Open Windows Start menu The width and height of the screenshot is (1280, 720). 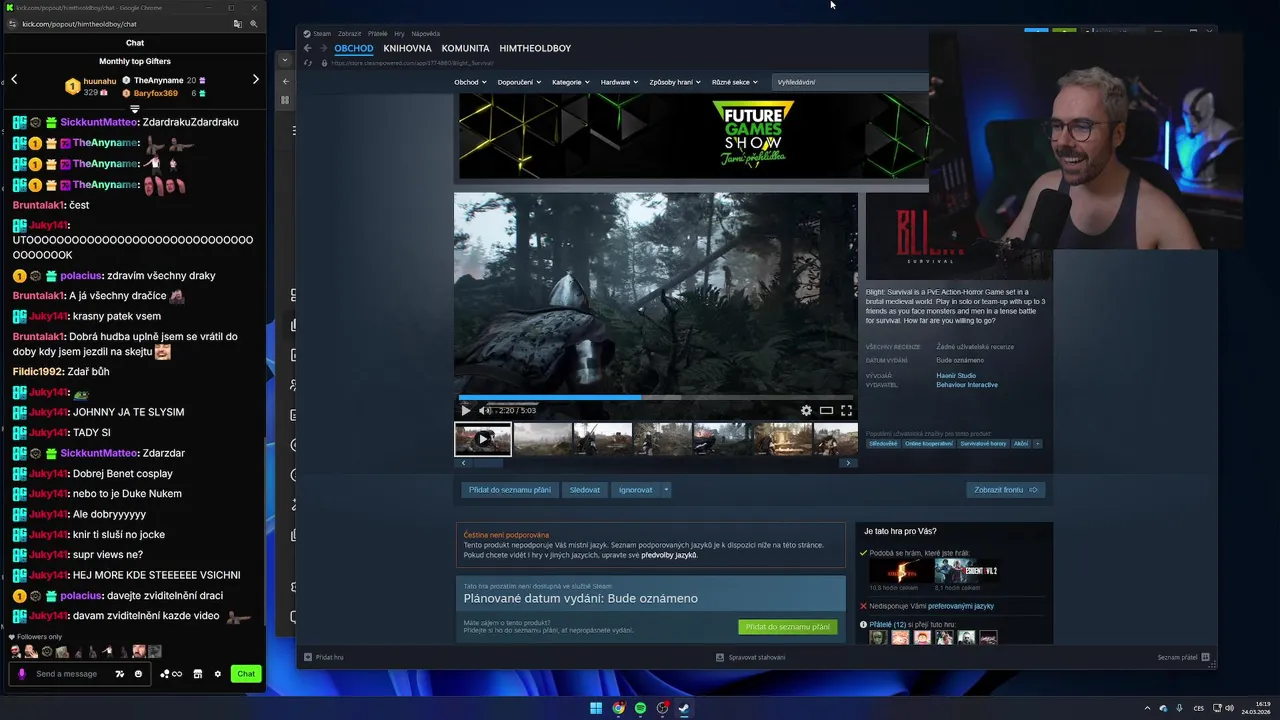(596, 708)
